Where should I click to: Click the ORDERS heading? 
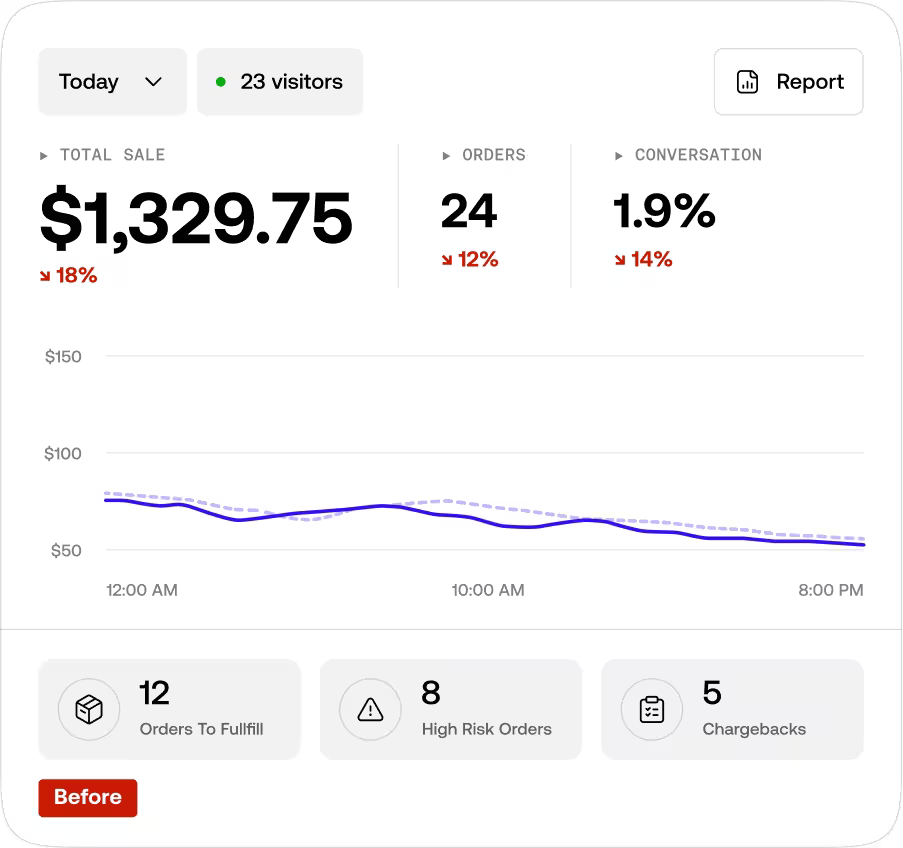point(494,155)
